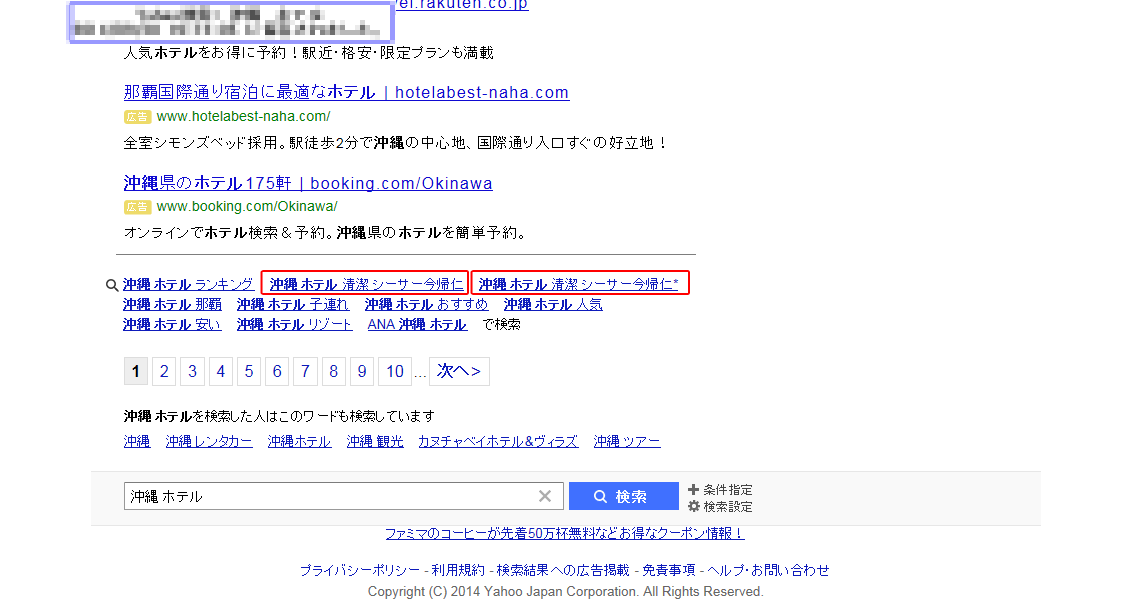Open www.booking.com/Okinawa green URL

pos(246,206)
